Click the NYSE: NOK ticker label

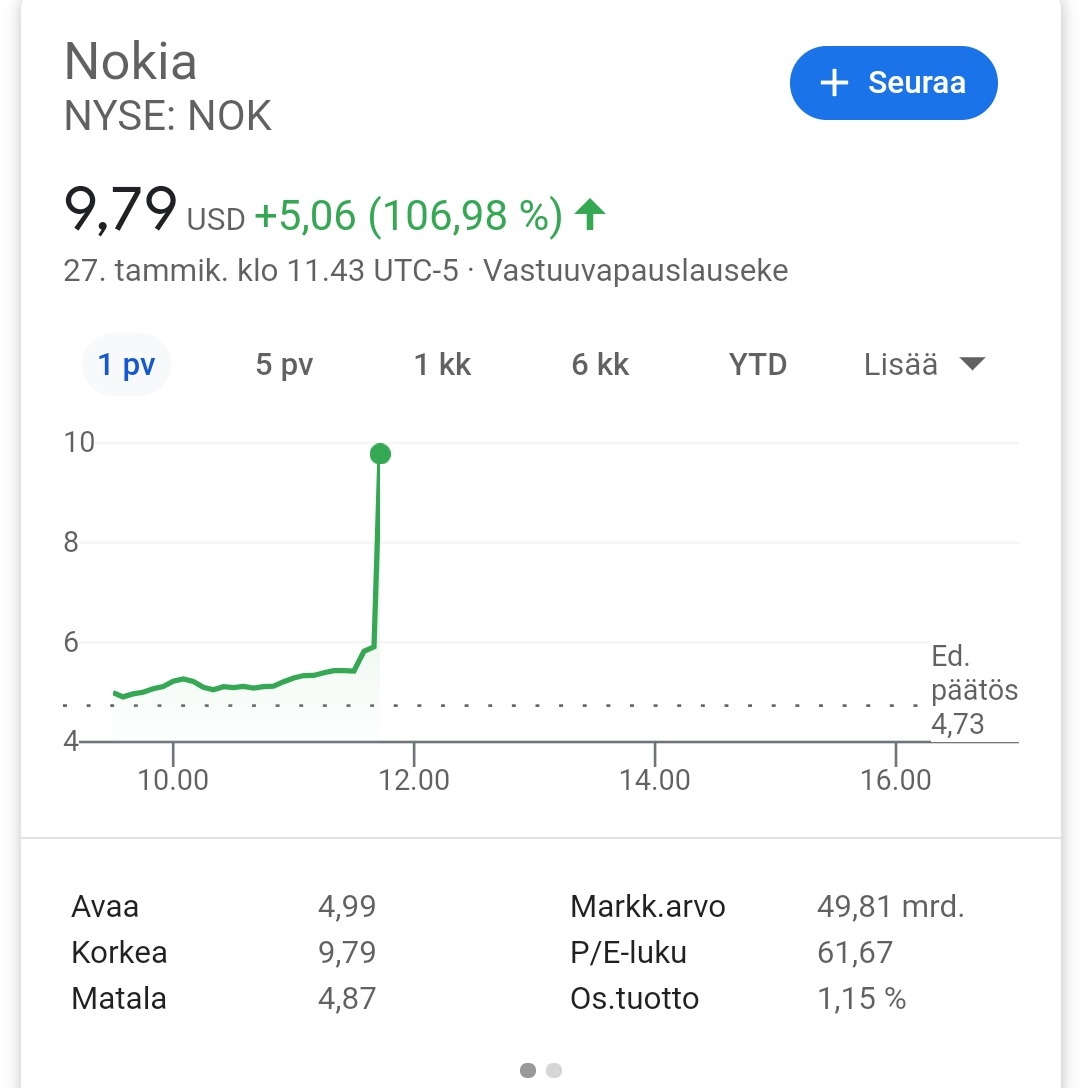tap(167, 115)
